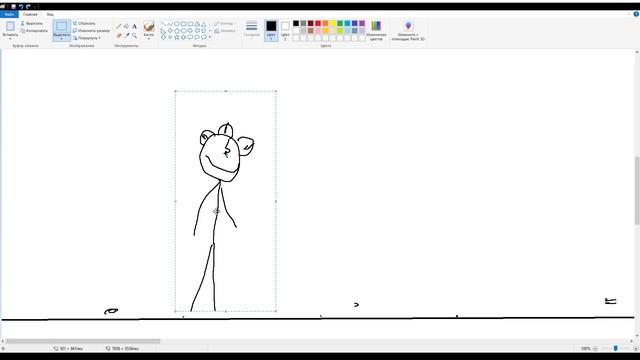This screenshot has height=360, width=640.
Task: Pick the green palette swatch
Action: [x=340, y=24]
